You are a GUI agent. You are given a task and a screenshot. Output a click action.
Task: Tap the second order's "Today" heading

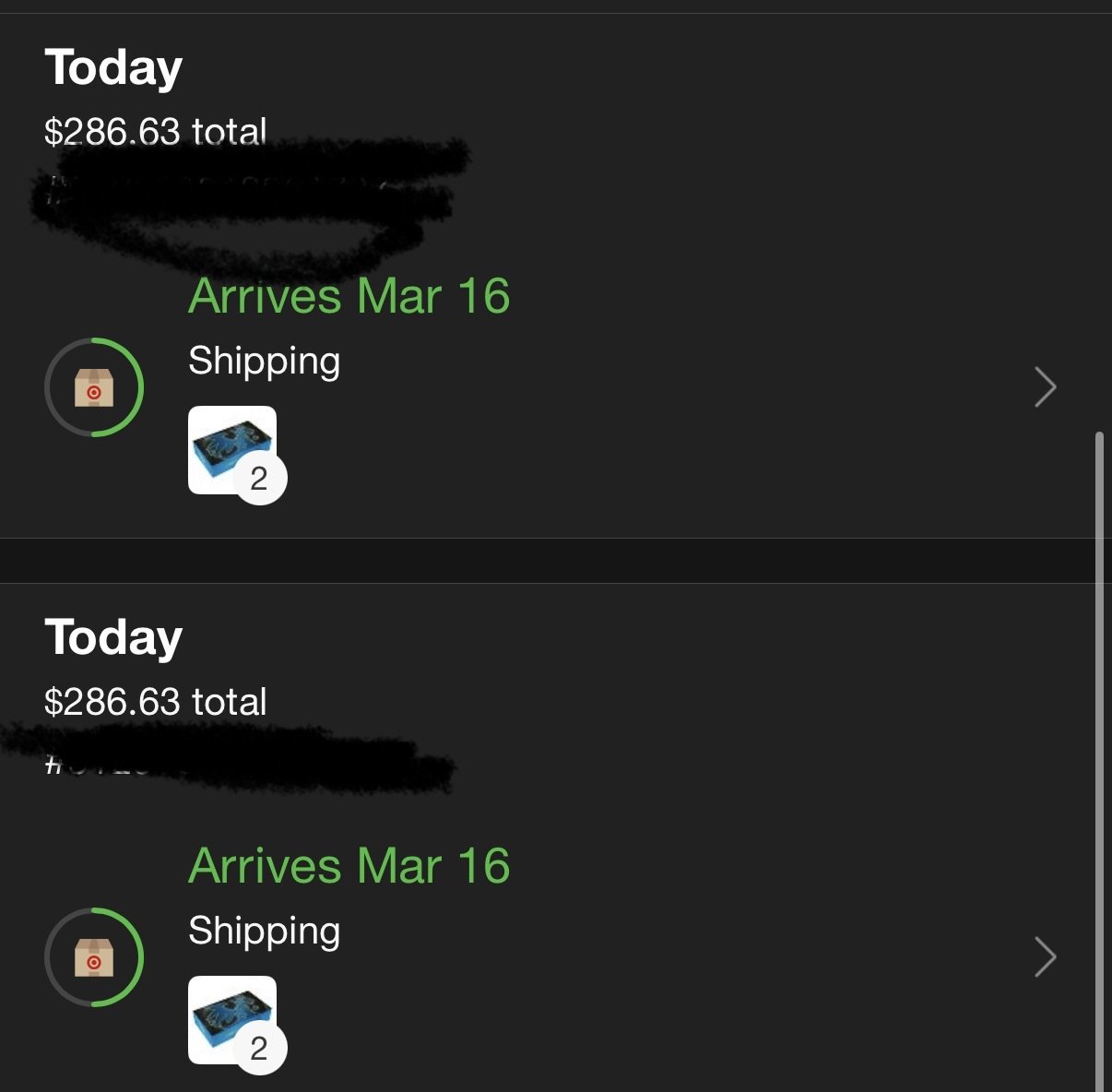tap(113, 638)
